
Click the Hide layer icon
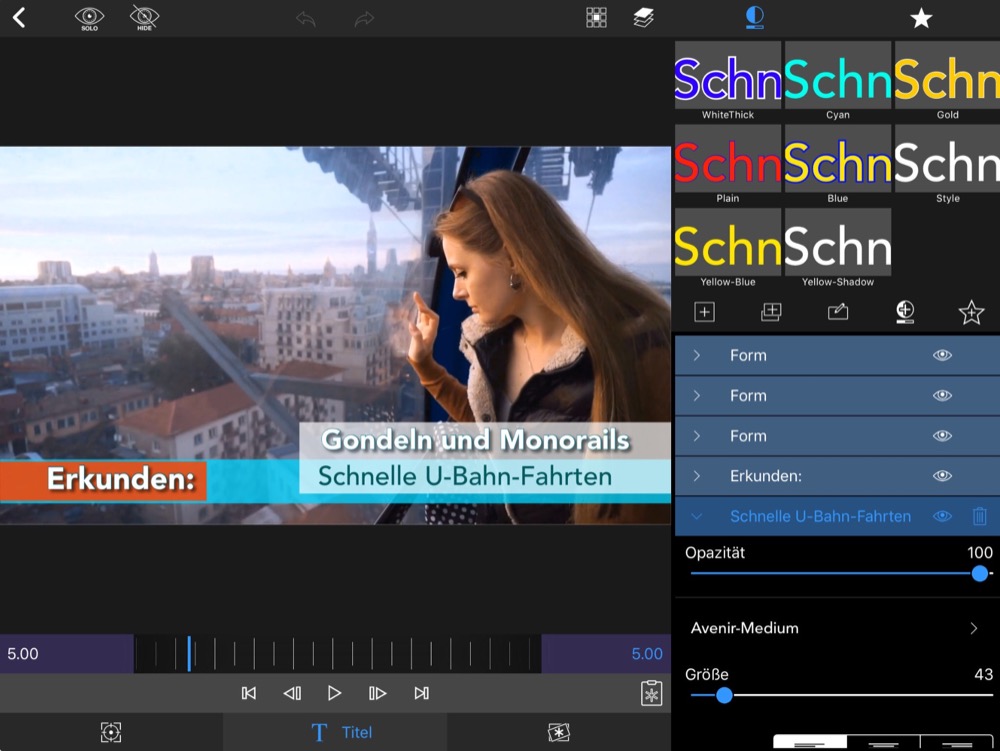(144, 17)
